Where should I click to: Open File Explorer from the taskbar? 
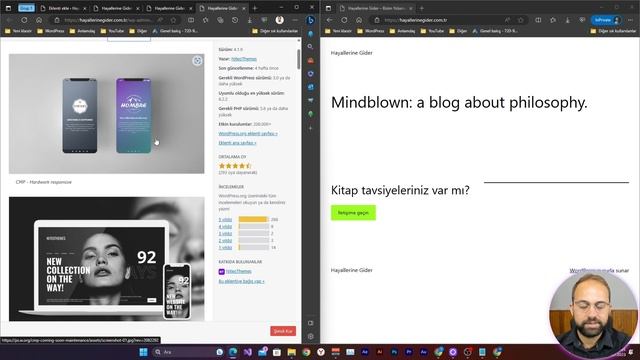(x=291, y=352)
